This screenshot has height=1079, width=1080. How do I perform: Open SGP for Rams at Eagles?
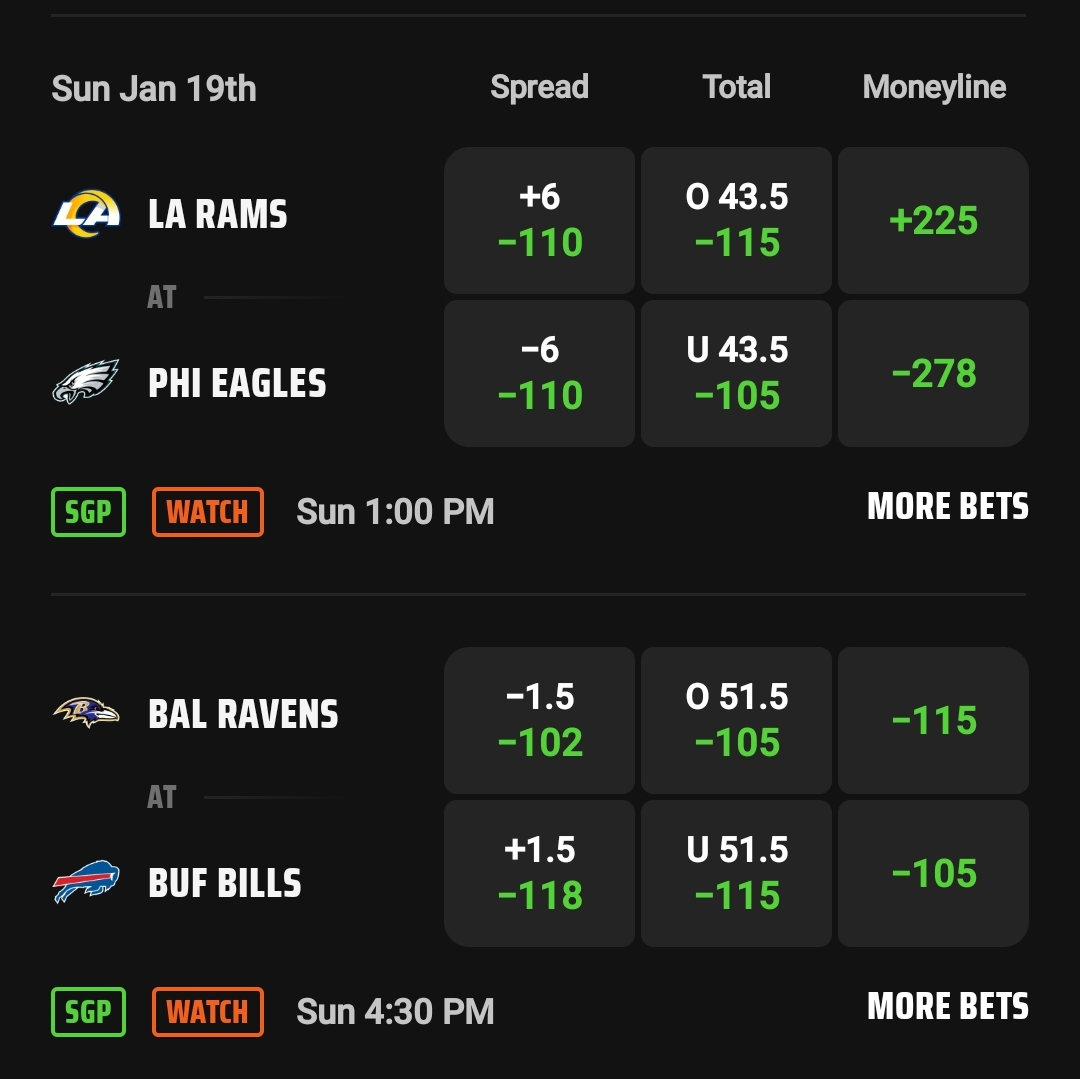point(88,512)
